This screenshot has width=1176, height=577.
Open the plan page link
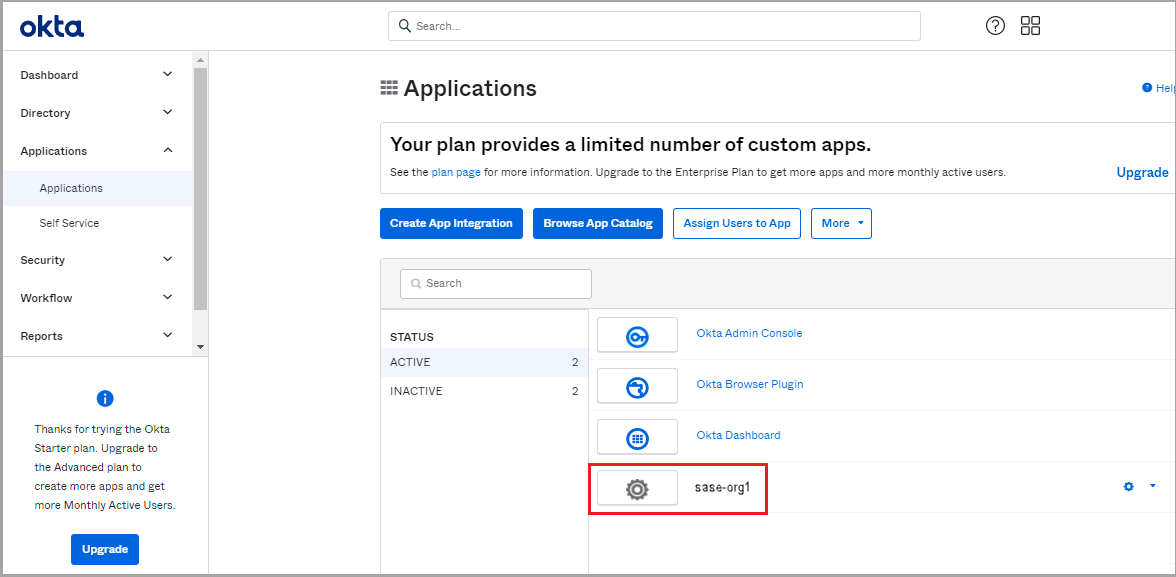coord(456,171)
